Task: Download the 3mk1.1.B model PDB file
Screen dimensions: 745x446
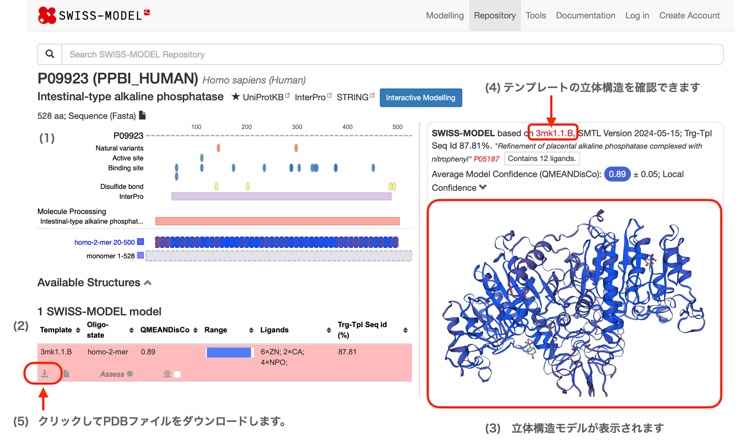Action: [x=44, y=374]
